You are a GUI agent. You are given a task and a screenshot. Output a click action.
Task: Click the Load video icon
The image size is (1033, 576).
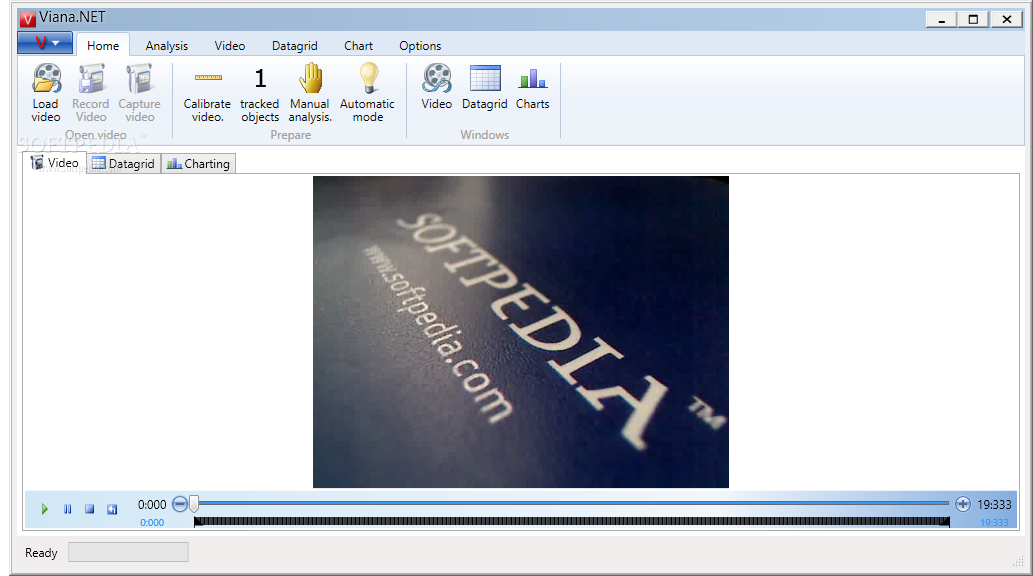click(46, 78)
